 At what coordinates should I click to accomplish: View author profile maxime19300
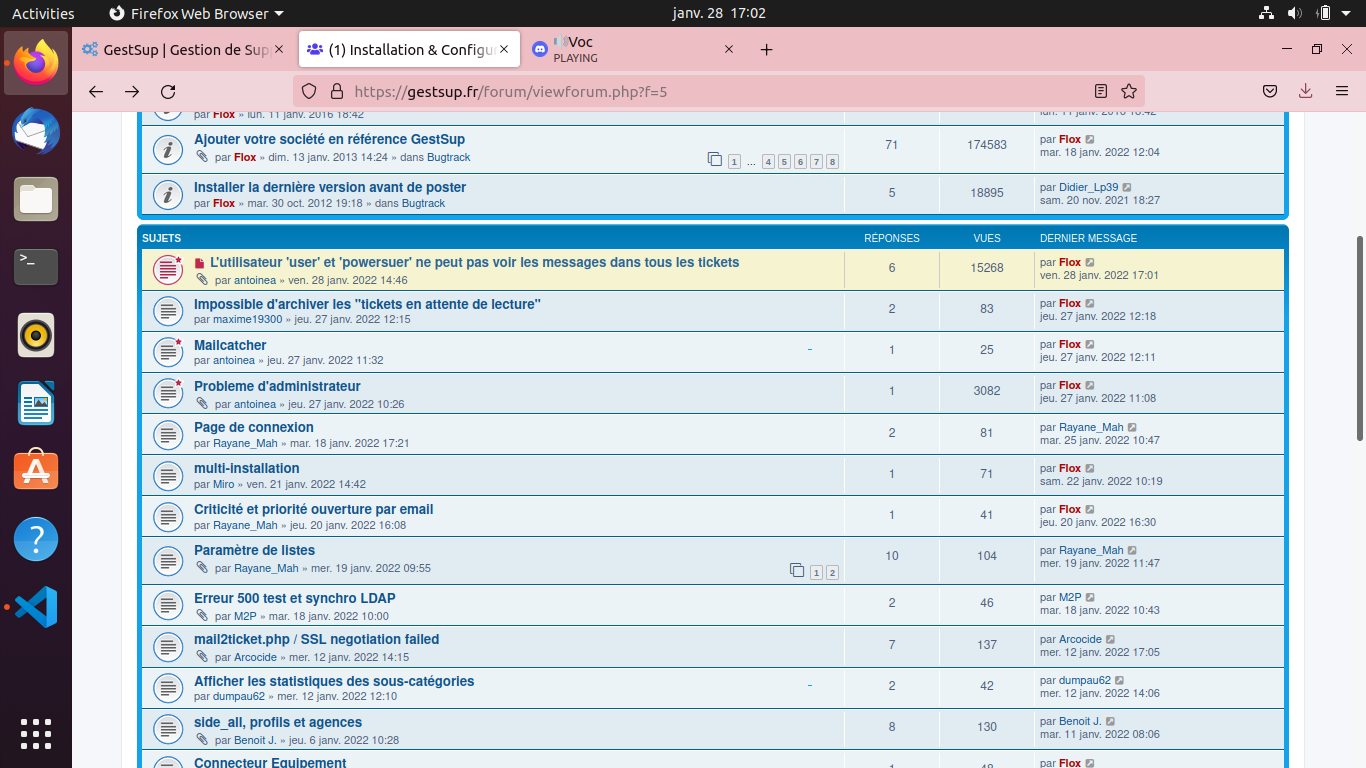248,319
